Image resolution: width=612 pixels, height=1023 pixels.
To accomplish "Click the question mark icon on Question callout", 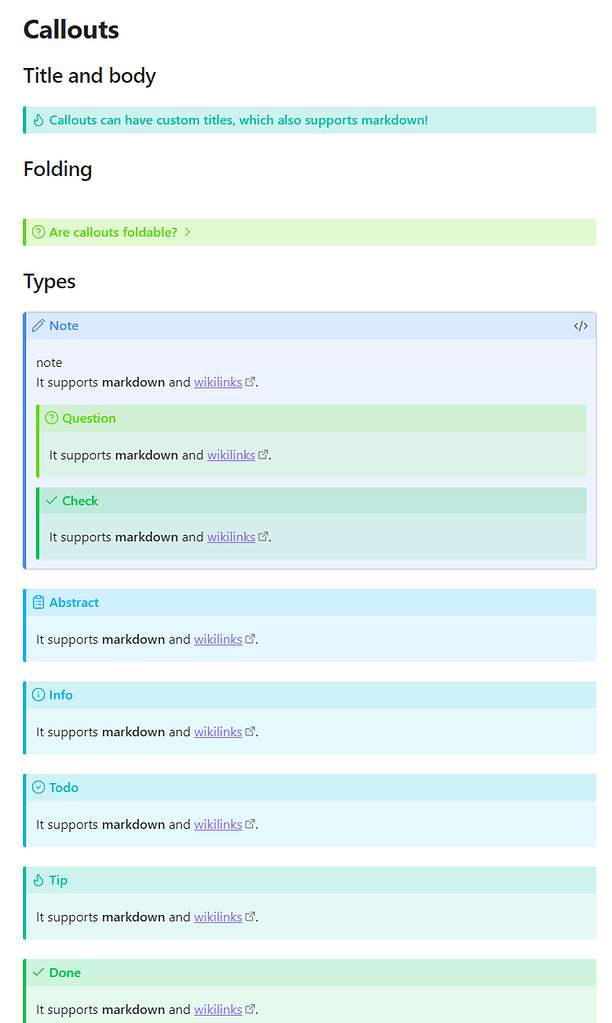I will point(52,418).
